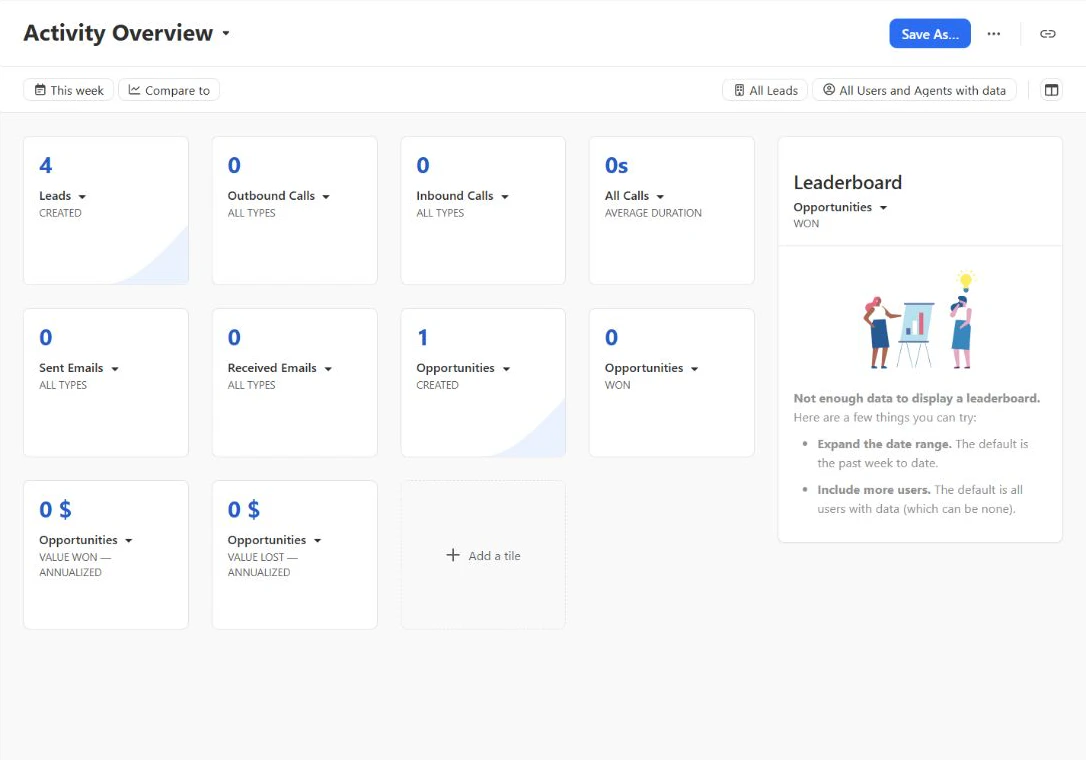The image size is (1086, 760).
Task: Open the Activity Overview title dropdown
Action: (x=226, y=33)
